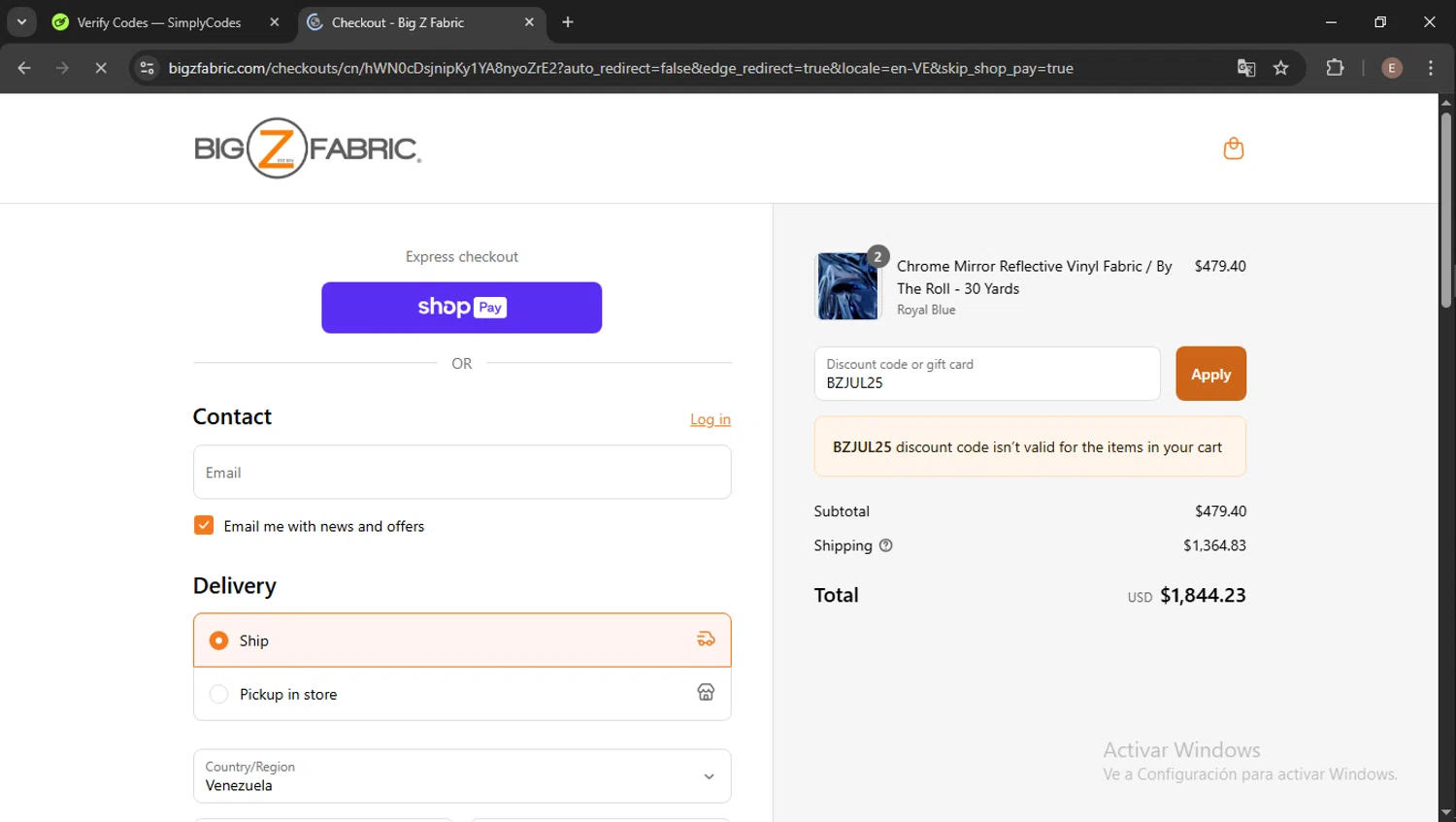This screenshot has width=1456, height=822.
Task: Pay with the Shop Pay button
Action: pos(462,308)
